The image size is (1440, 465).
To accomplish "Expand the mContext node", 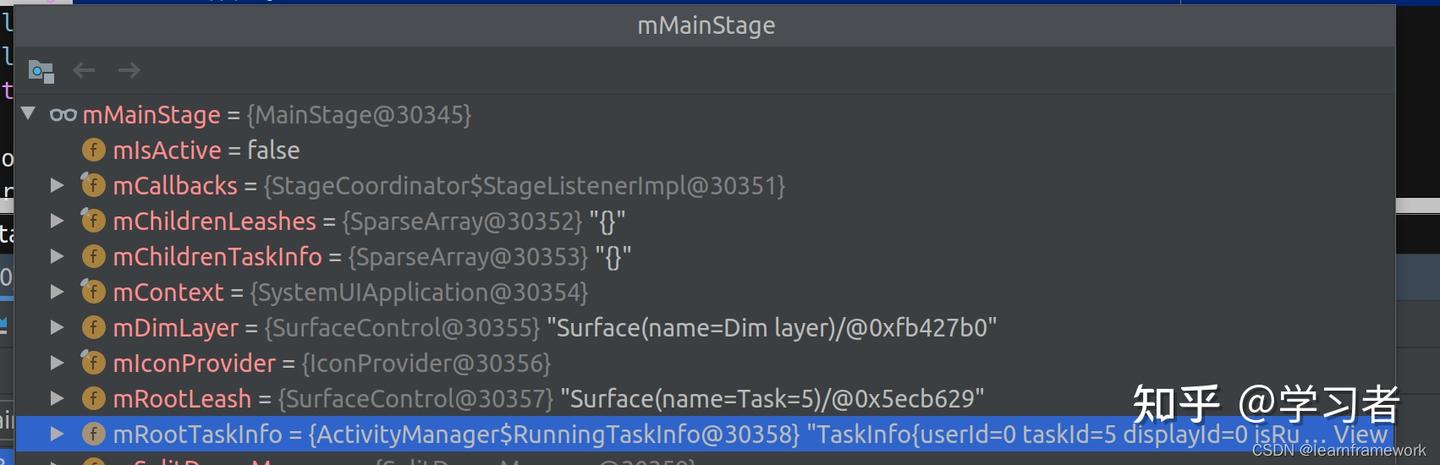I will (58, 292).
